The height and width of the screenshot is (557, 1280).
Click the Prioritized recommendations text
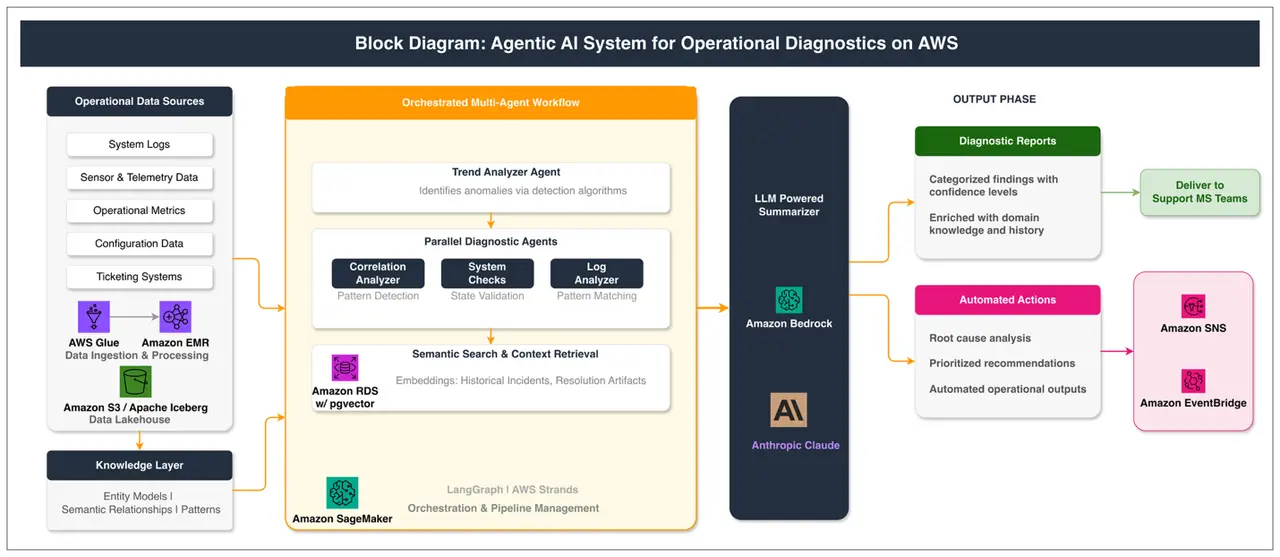1002,364
